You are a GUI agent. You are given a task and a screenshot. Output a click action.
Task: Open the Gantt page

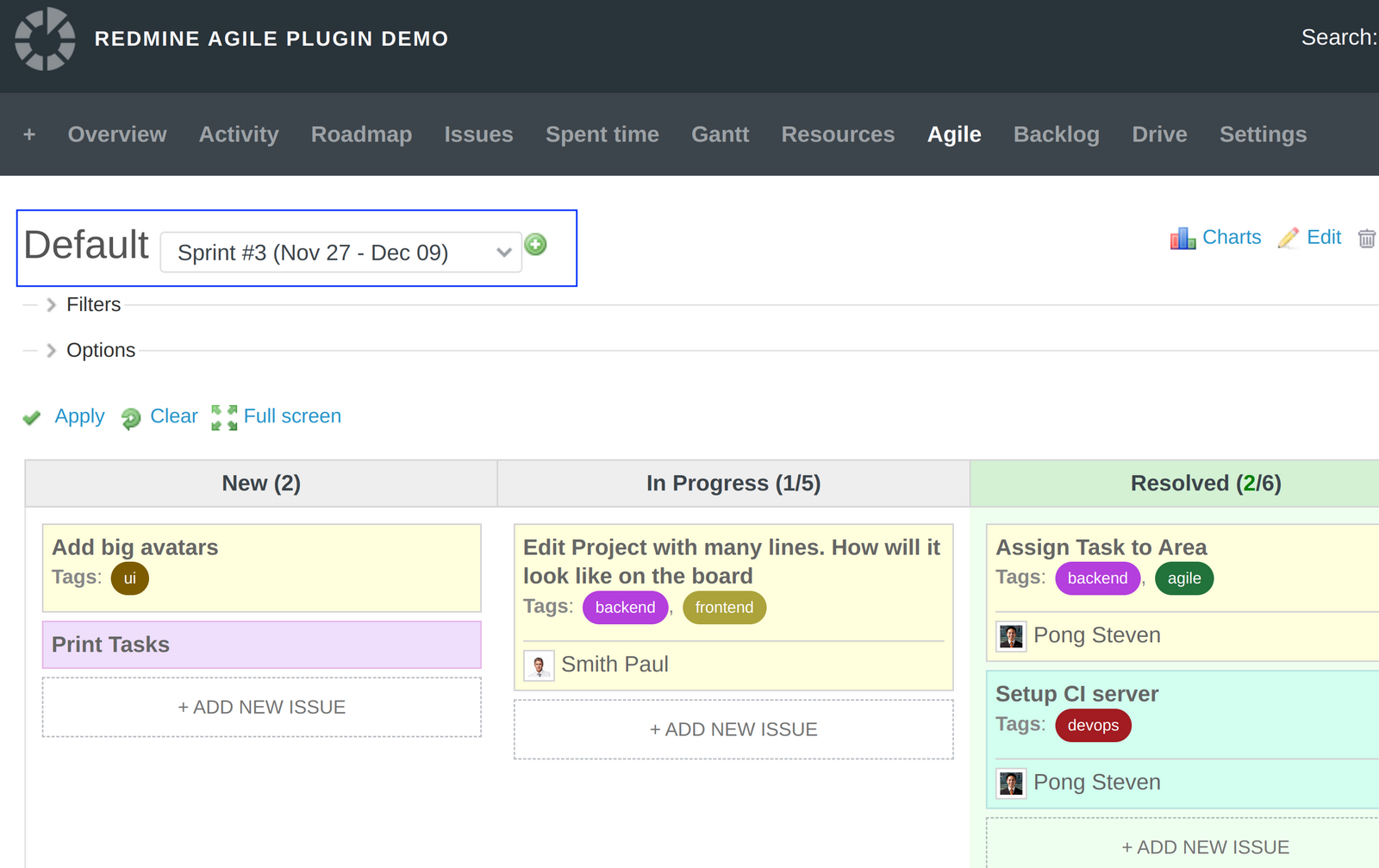click(x=720, y=134)
